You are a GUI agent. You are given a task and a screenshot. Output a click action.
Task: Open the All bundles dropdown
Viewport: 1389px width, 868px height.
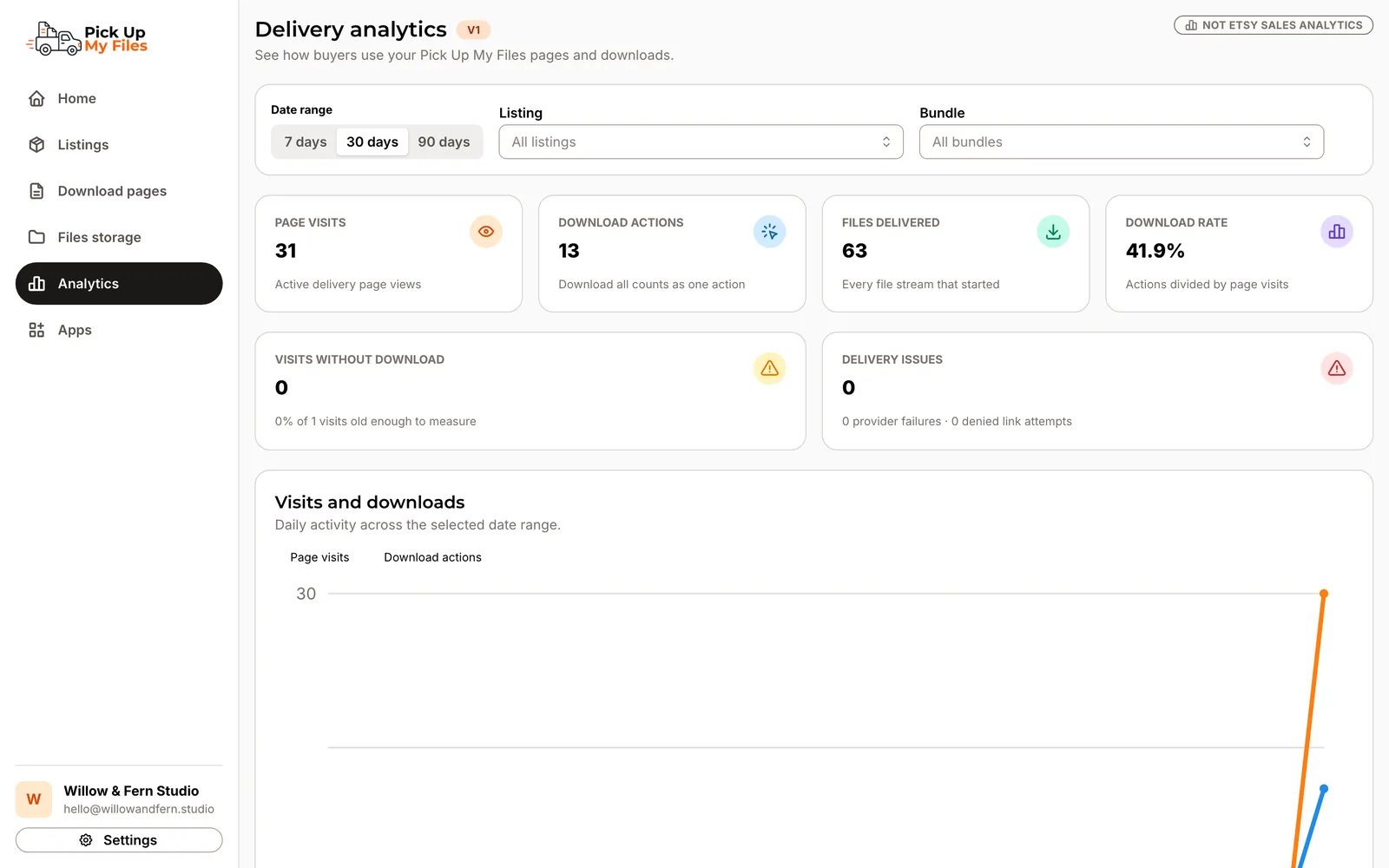pos(1122,141)
